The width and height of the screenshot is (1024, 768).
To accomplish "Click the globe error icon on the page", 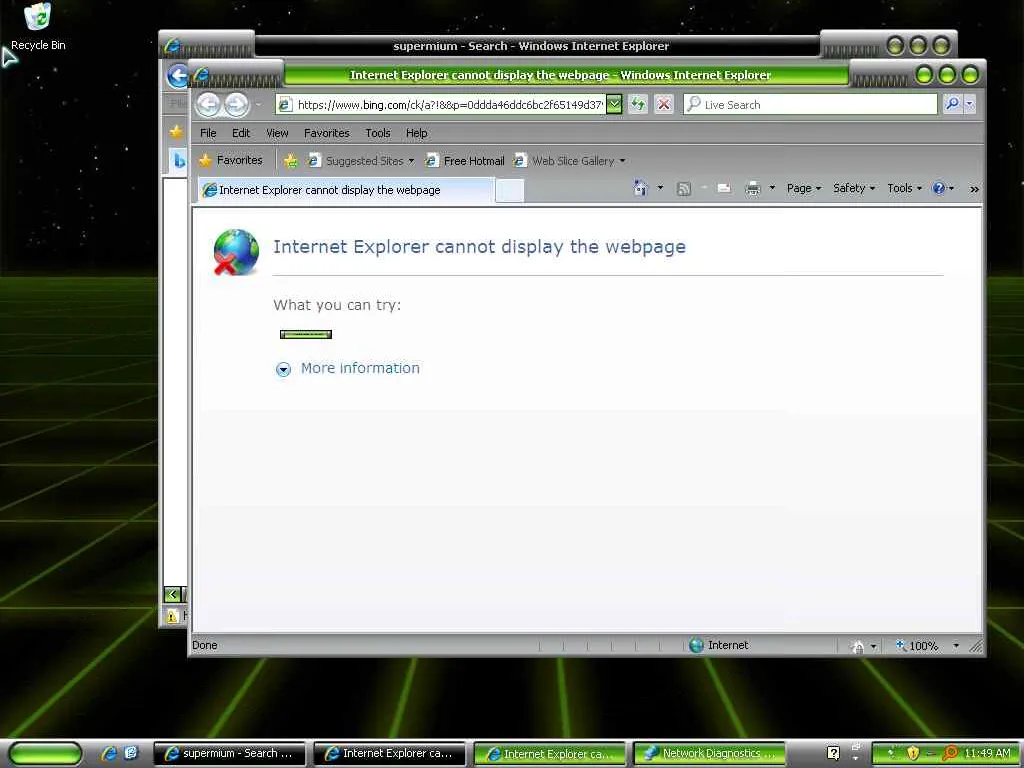I will (236, 251).
